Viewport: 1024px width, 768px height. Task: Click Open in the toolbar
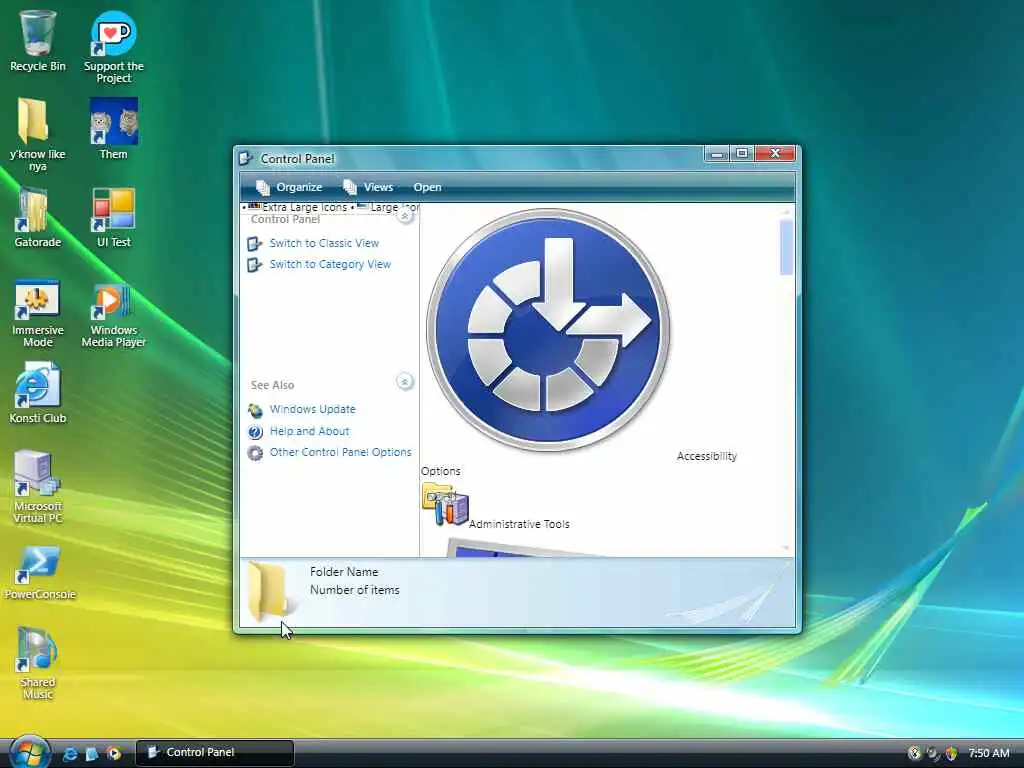[x=427, y=187]
